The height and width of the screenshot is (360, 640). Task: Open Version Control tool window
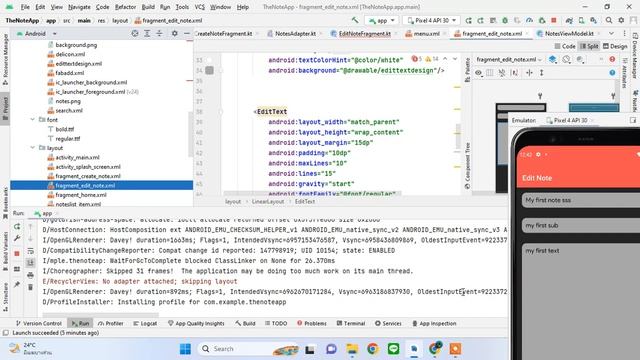click(x=38, y=323)
